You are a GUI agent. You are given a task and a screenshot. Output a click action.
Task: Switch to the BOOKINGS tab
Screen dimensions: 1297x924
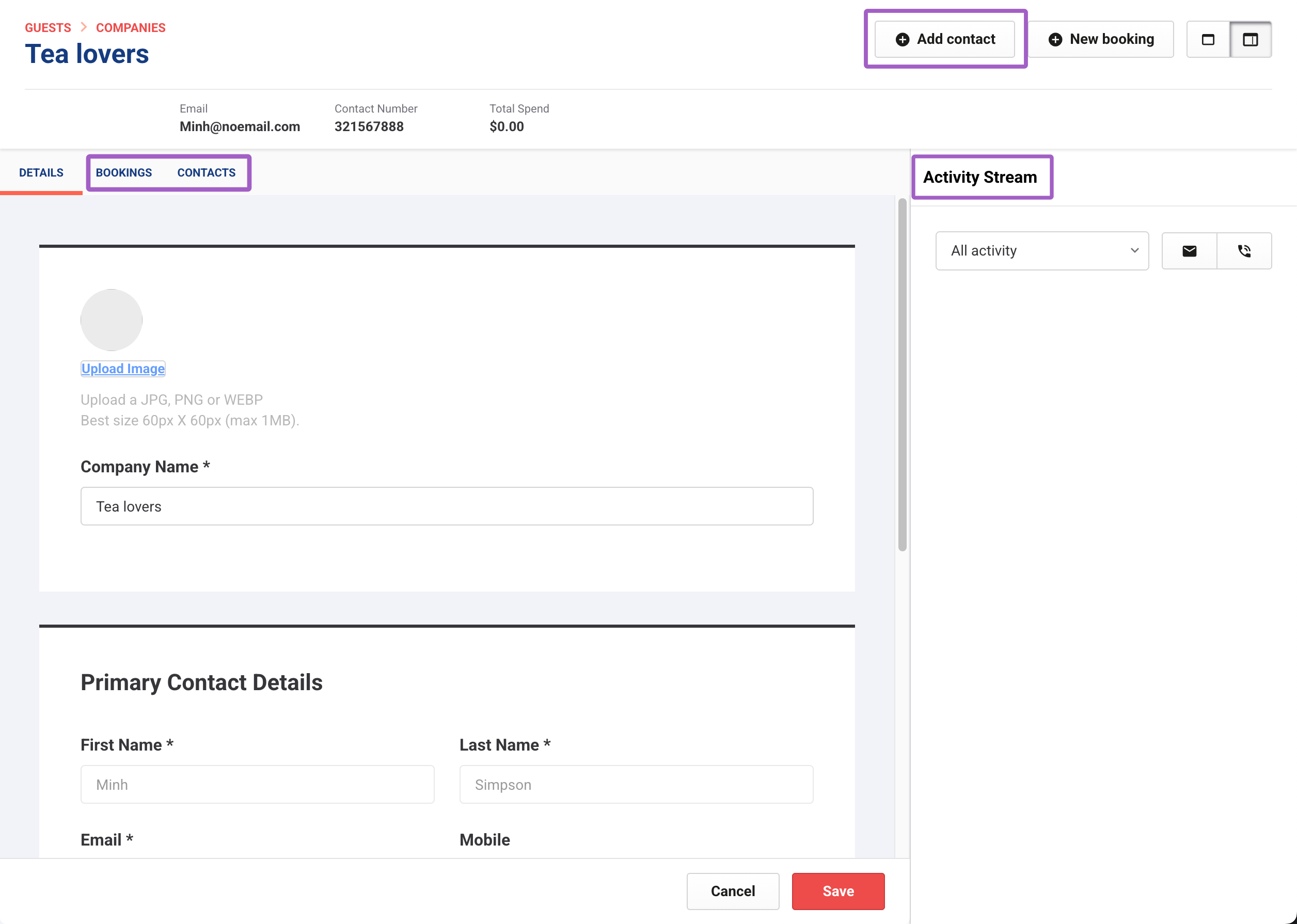click(x=123, y=172)
